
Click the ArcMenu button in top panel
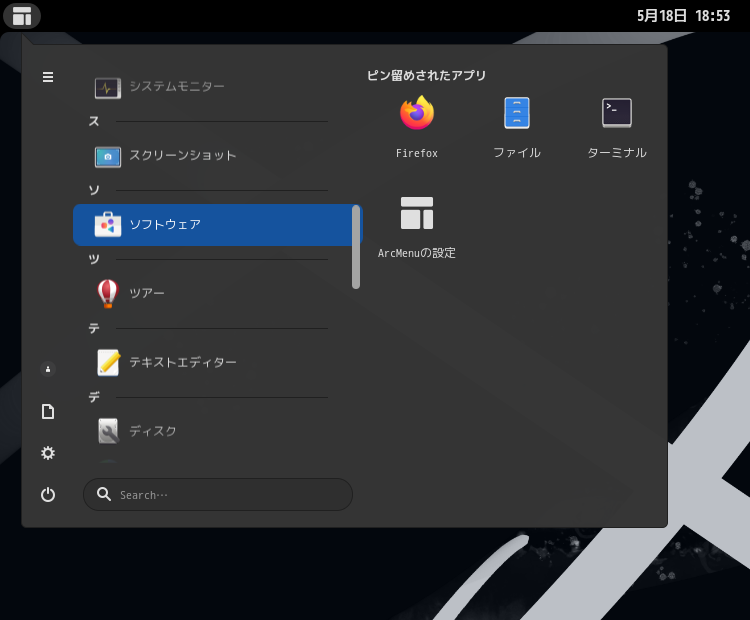click(x=22, y=15)
